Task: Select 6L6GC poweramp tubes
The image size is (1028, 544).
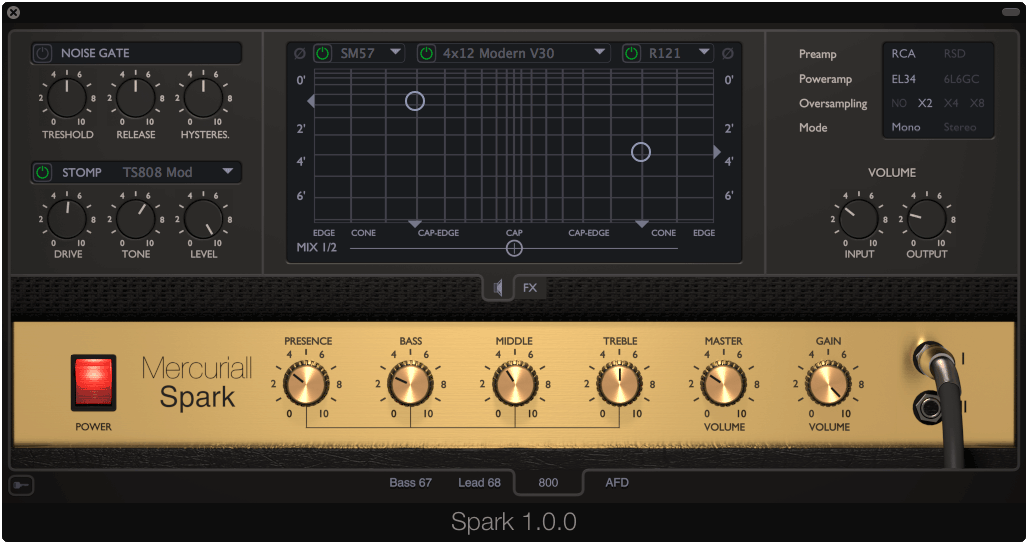Action: click(x=961, y=79)
